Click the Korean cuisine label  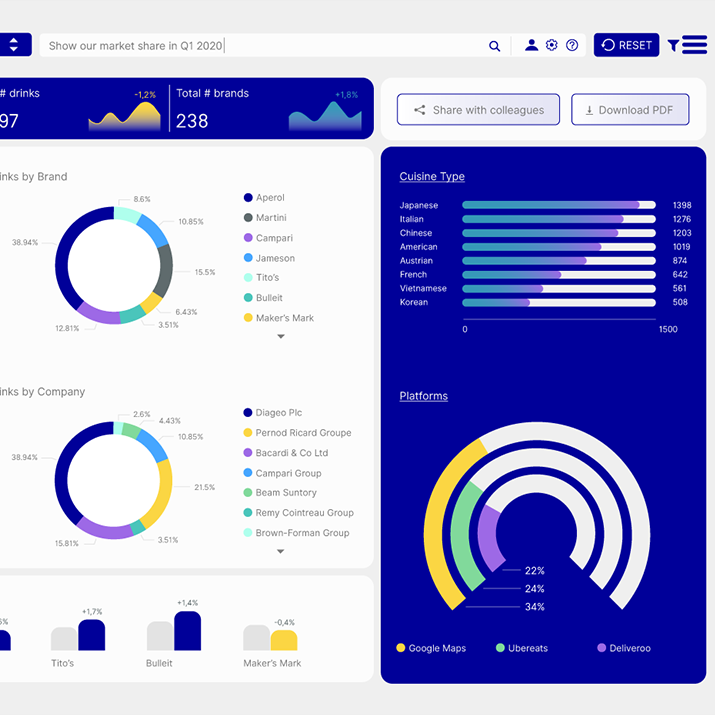(414, 302)
